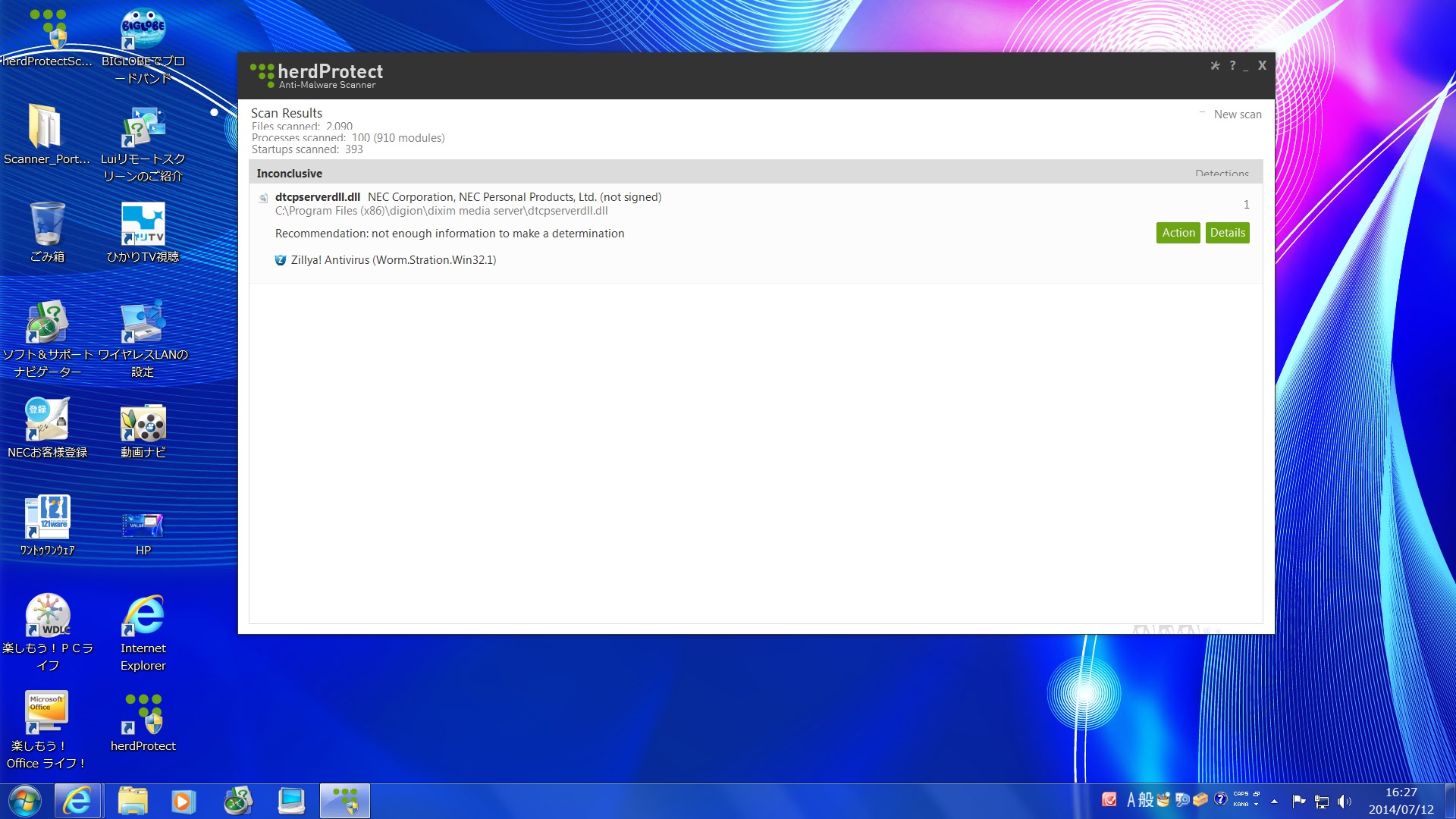Launch Internet Explorer from the taskbar

[77, 802]
